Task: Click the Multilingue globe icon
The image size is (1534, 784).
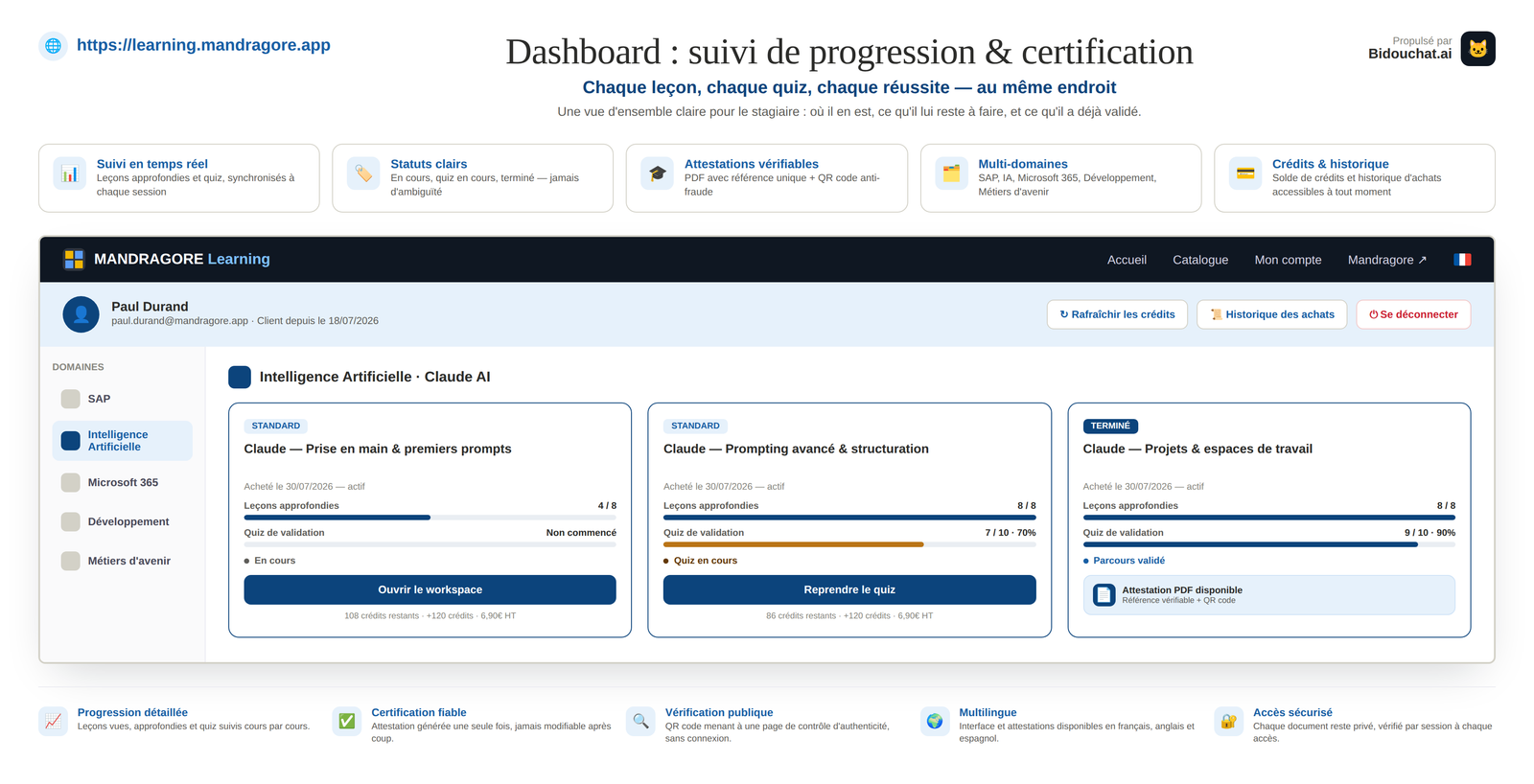Action: [x=935, y=722]
